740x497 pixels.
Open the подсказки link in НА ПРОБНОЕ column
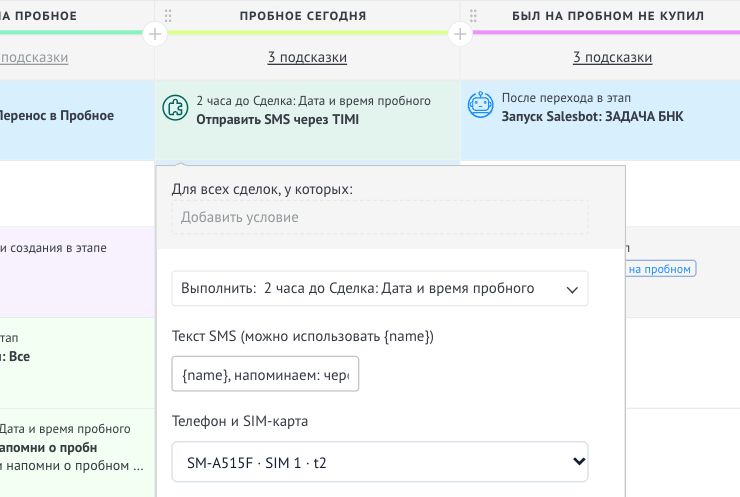click(x=34, y=58)
